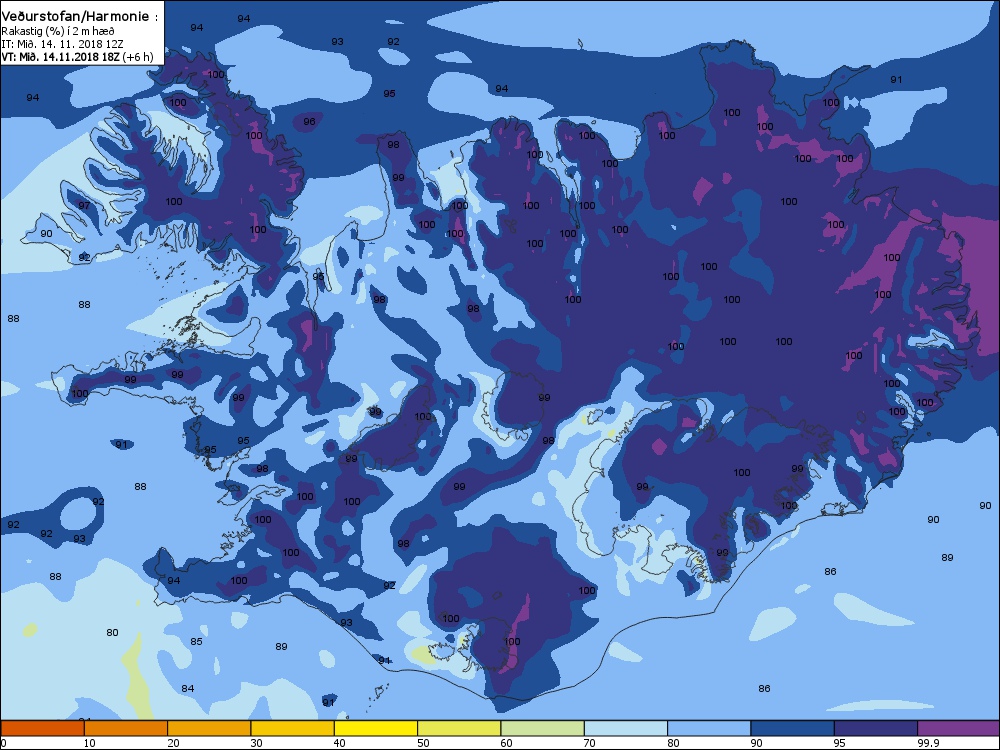The height and width of the screenshot is (750, 1000).
Task: Select the "85" humidity value on the map
Action: pos(196,642)
